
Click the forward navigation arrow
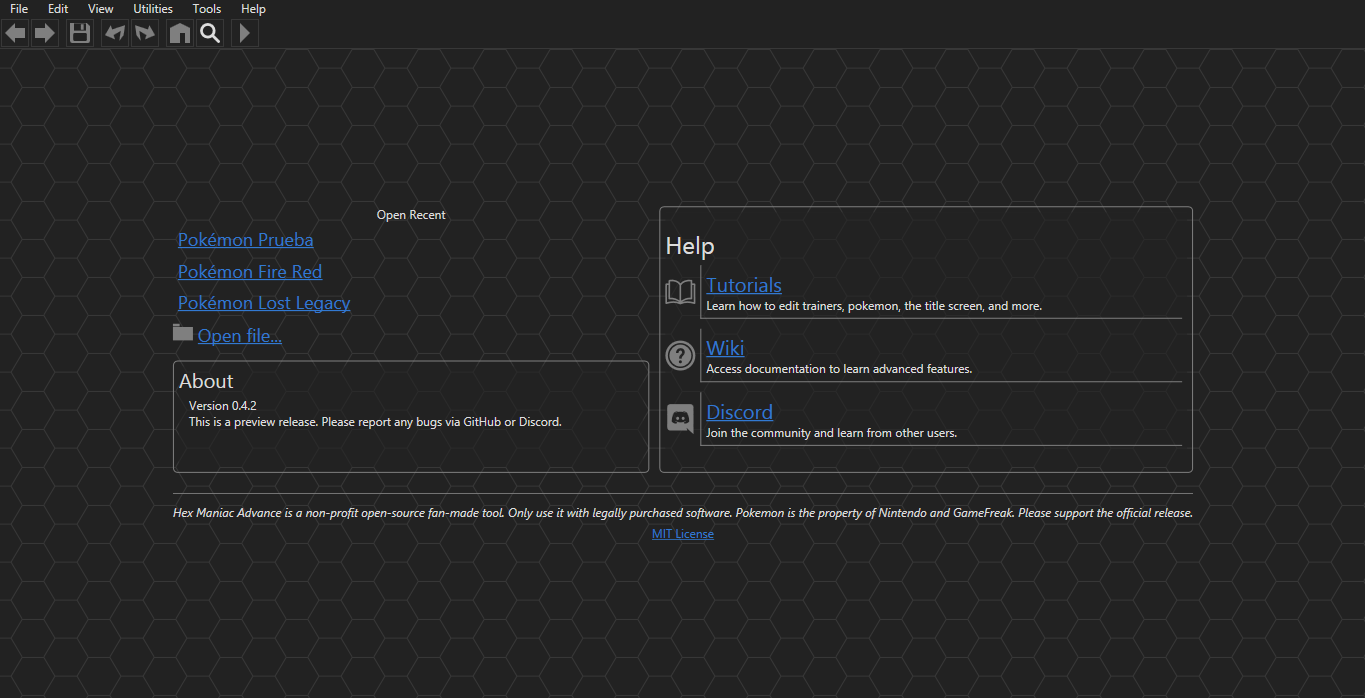click(x=45, y=32)
